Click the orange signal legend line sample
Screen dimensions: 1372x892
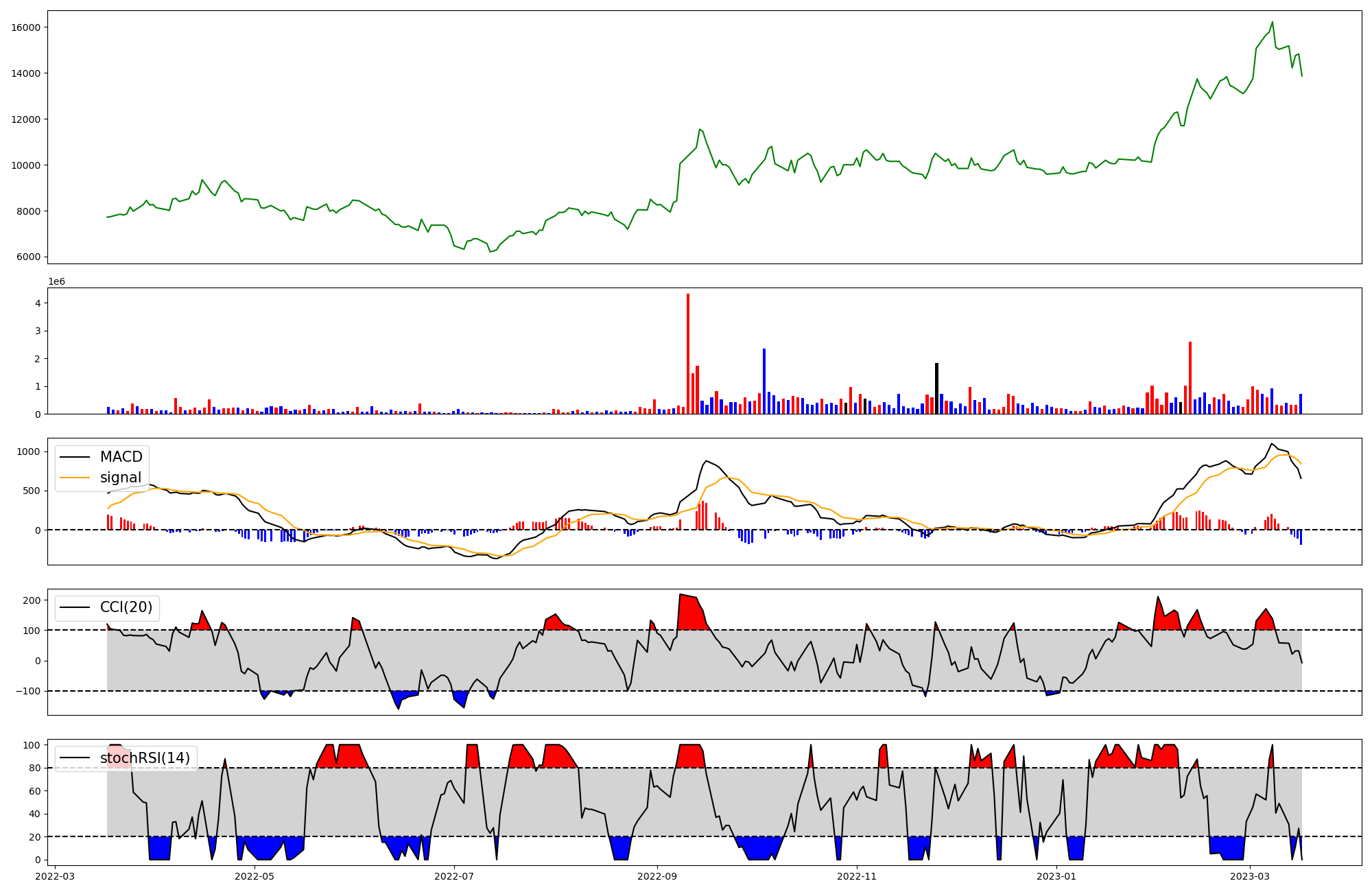coord(75,478)
